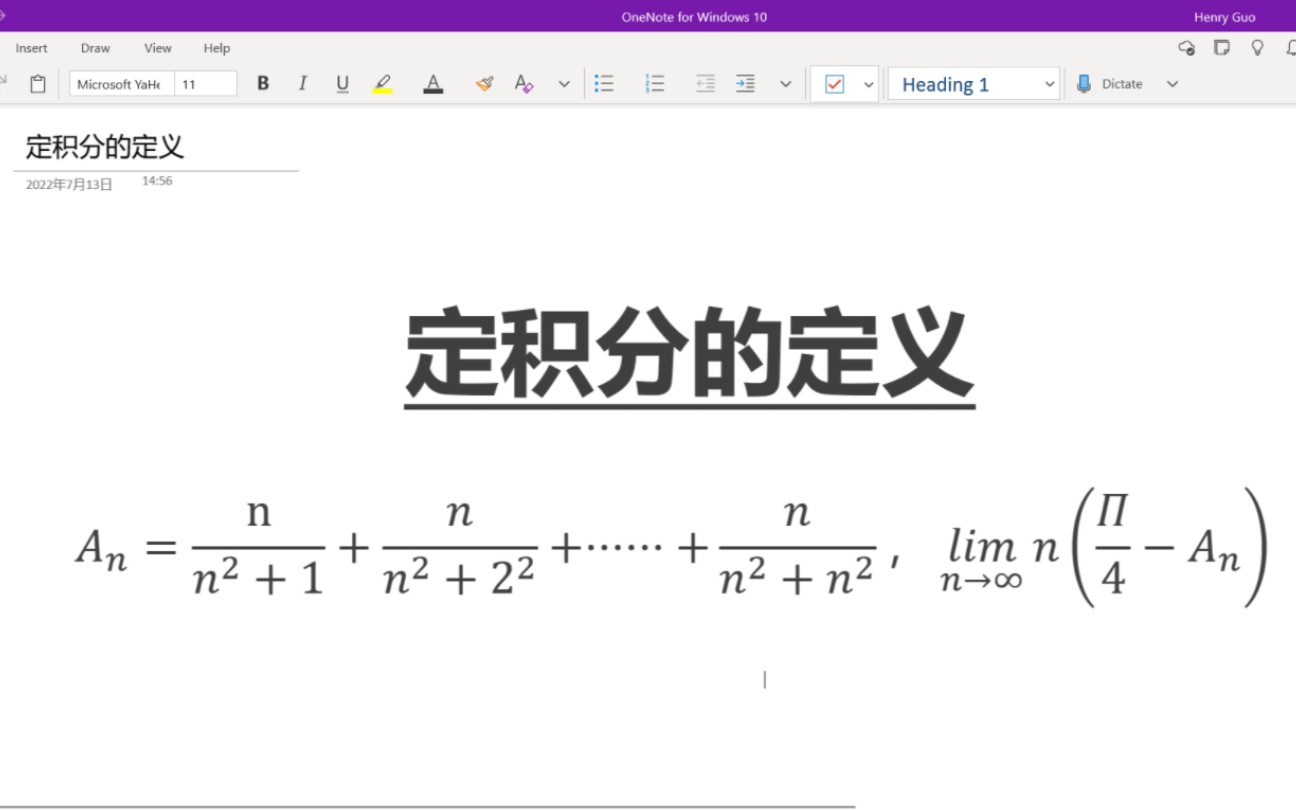The width and height of the screenshot is (1296, 810).
Task: Click the Increase Indent icon
Action: tap(745, 84)
